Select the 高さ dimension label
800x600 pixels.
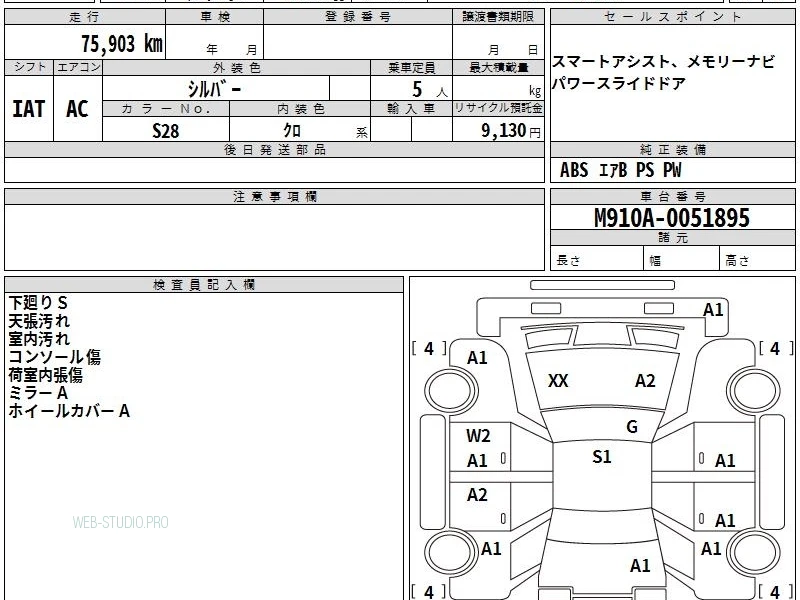(x=737, y=260)
